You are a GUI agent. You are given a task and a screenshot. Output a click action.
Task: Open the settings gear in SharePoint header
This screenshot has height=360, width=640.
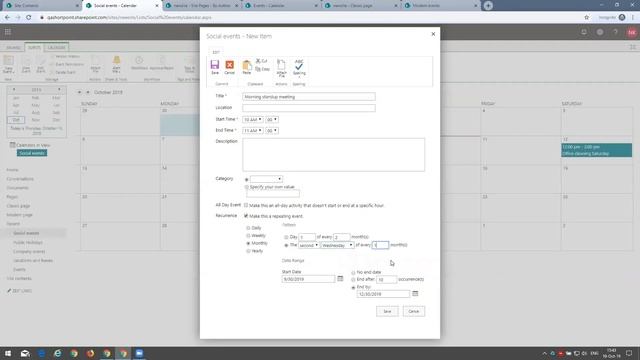click(600, 32)
